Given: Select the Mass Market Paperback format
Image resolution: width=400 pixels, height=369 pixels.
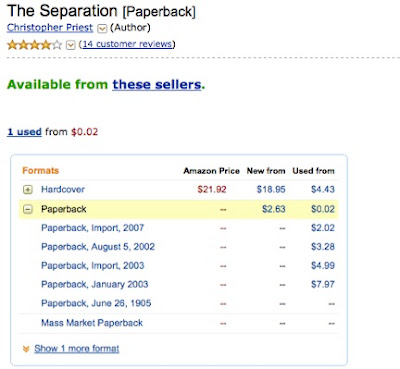Looking at the screenshot, I should (x=92, y=323).
